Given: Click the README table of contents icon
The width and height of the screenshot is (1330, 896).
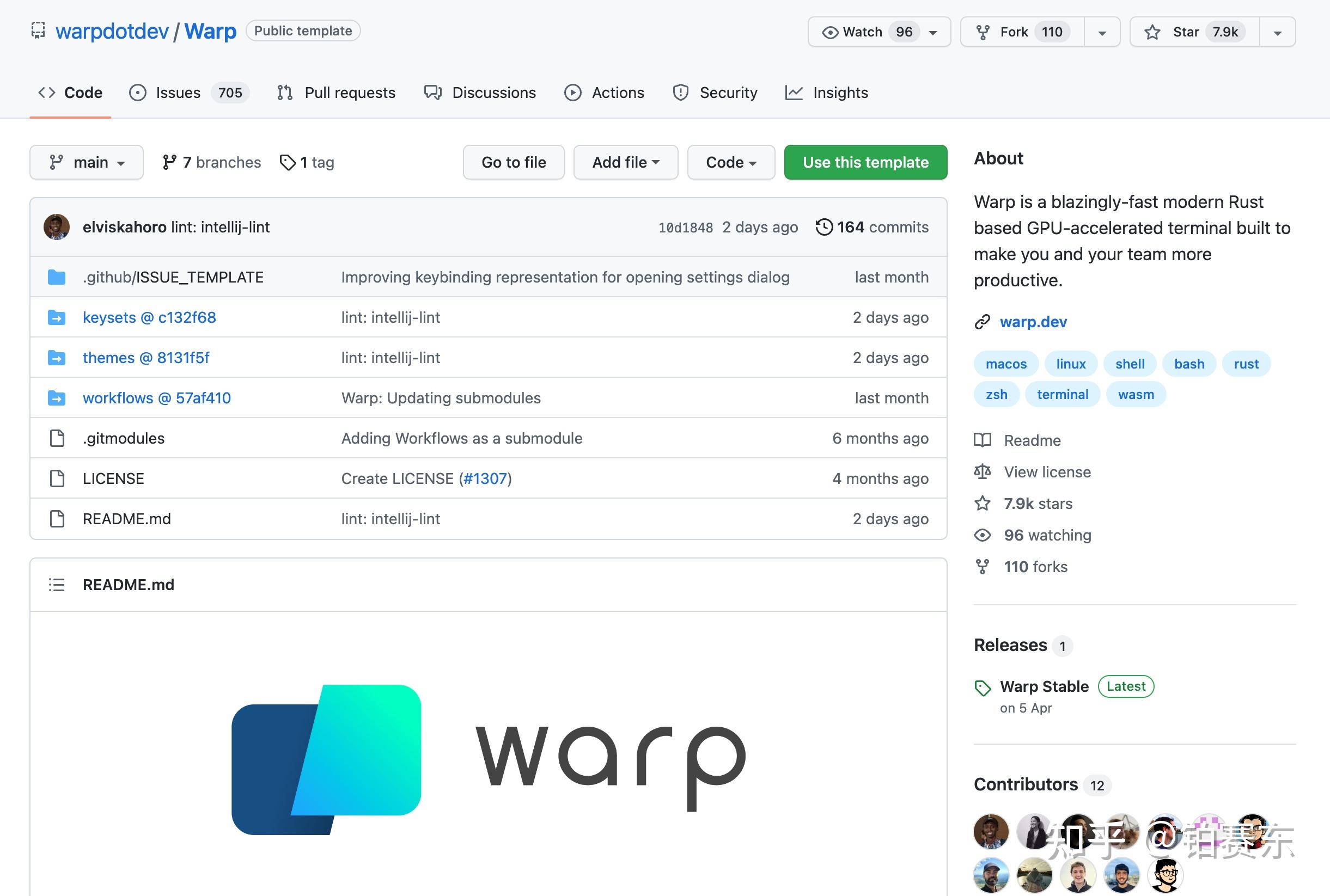Looking at the screenshot, I should tap(56, 585).
